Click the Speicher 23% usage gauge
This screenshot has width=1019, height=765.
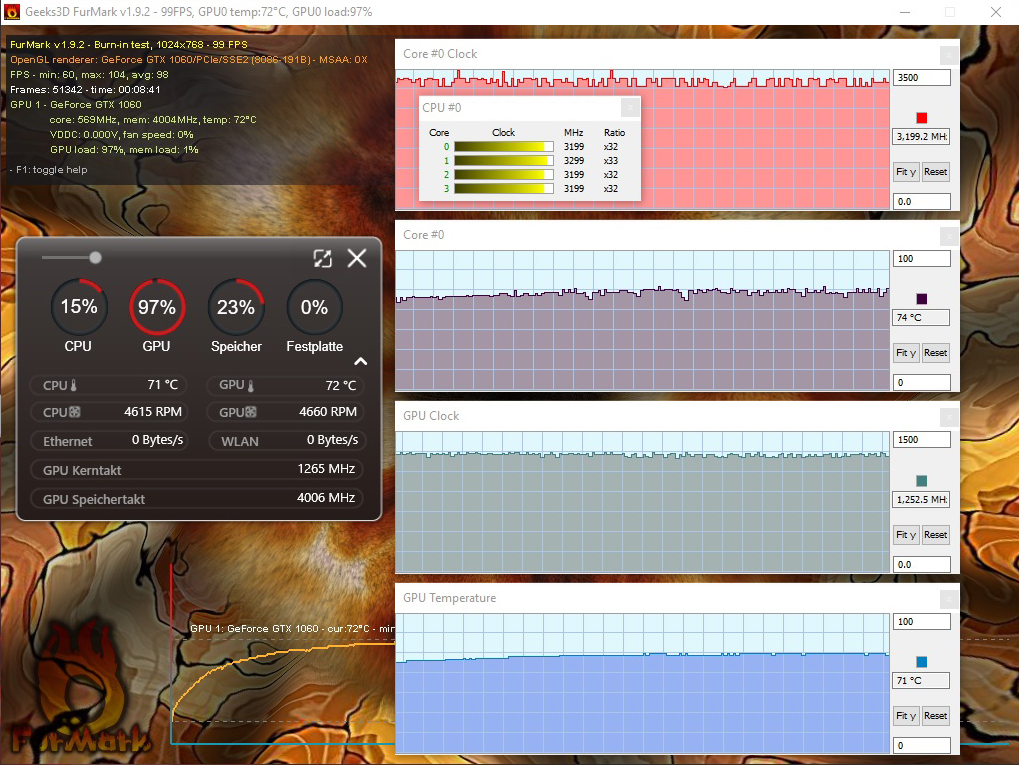[x=236, y=307]
